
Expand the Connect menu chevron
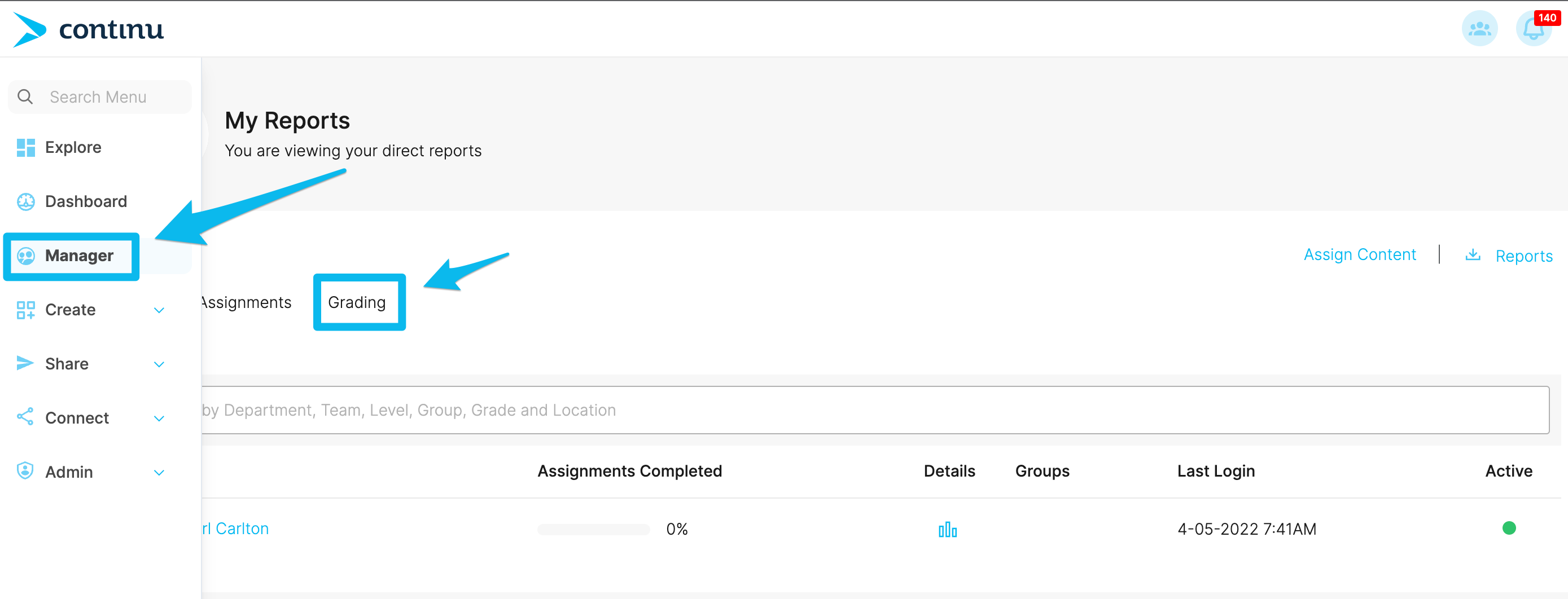tap(159, 419)
